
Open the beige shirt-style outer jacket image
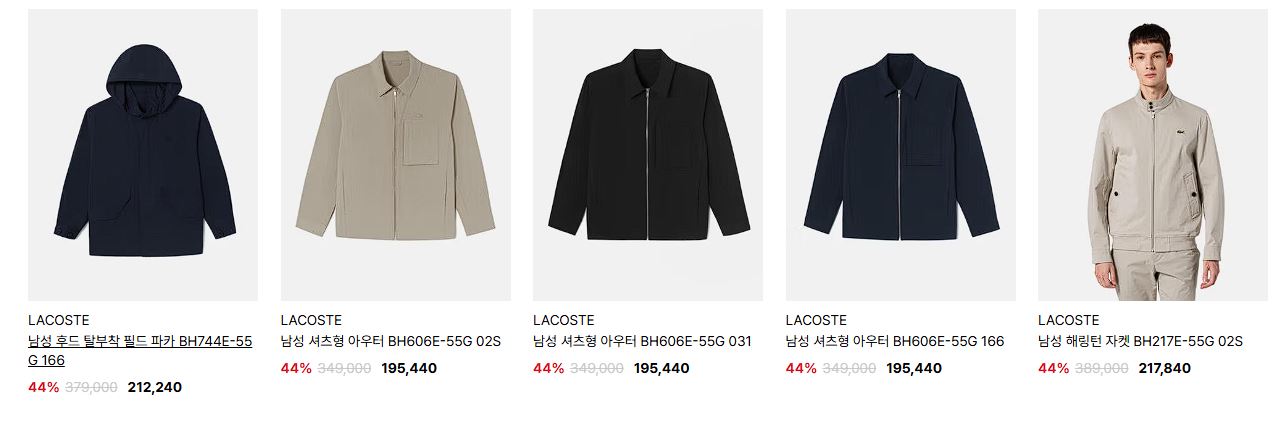396,155
